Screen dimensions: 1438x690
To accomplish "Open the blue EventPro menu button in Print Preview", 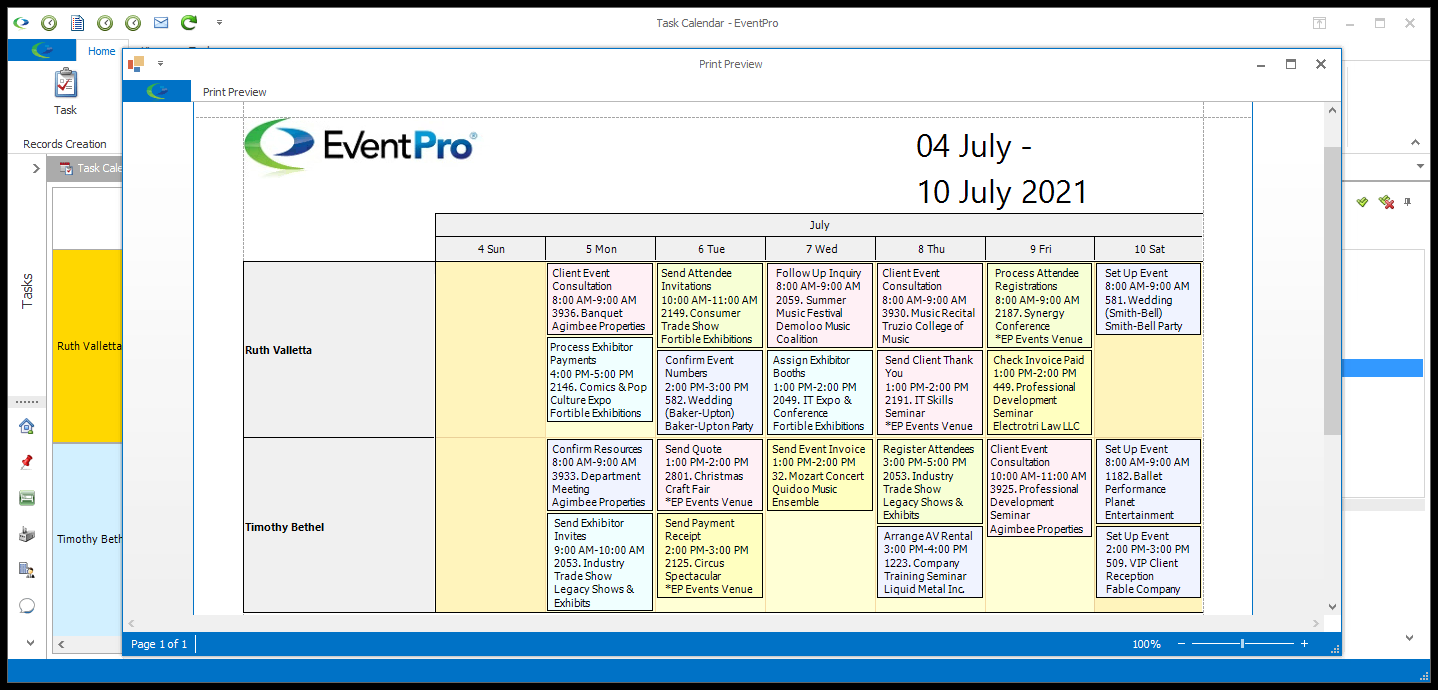I will click(x=156, y=91).
